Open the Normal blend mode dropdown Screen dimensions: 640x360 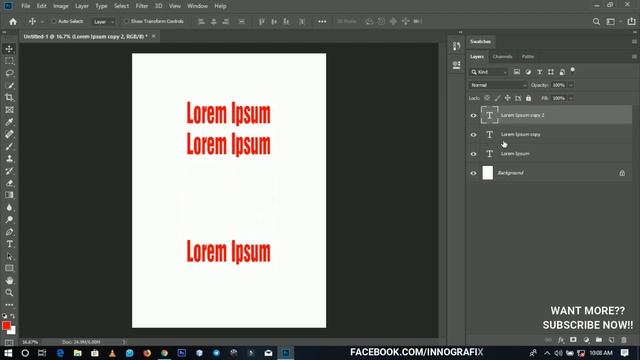coord(498,85)
